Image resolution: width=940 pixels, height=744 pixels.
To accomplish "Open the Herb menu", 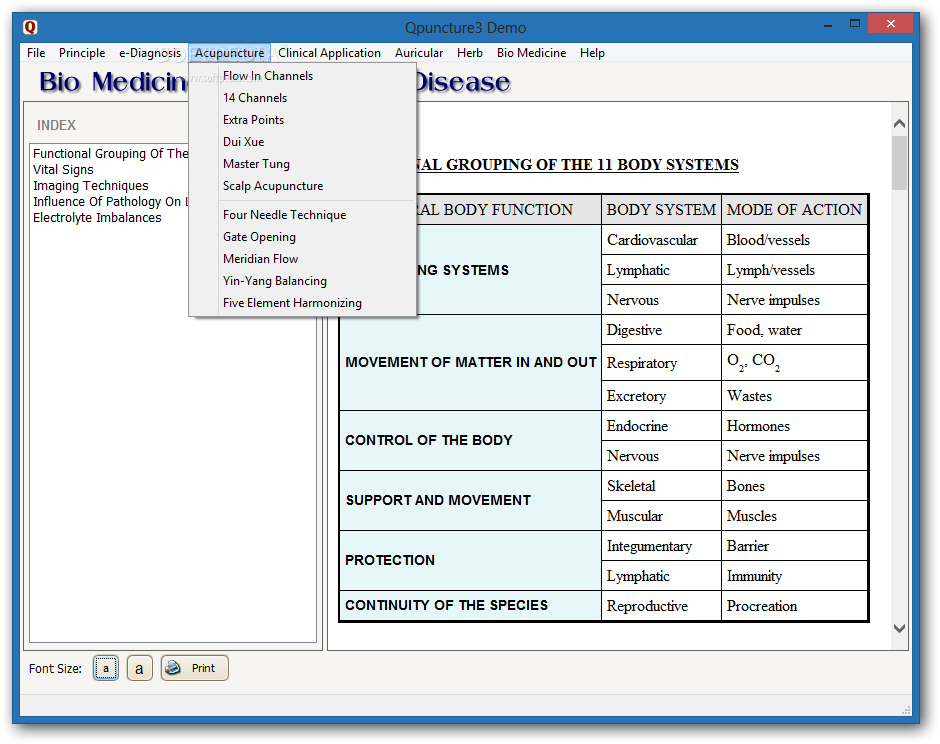I will pyautogui.click(x=469, y=53).
